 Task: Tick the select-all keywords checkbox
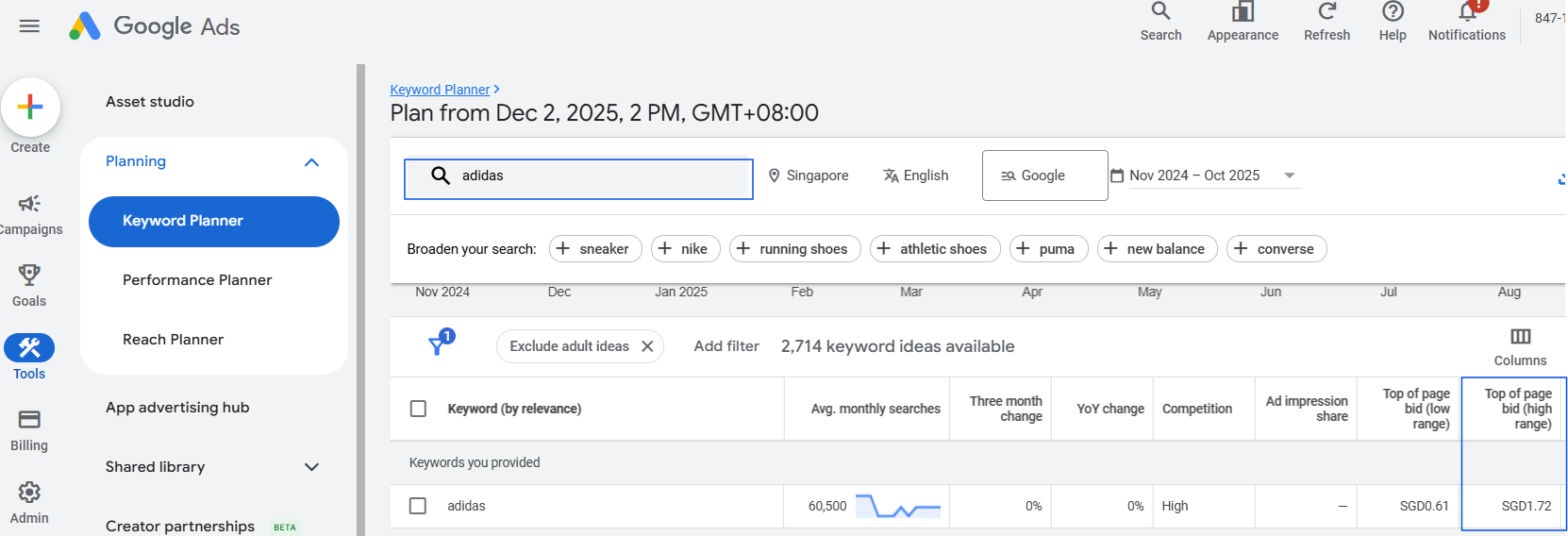(418, 409)
